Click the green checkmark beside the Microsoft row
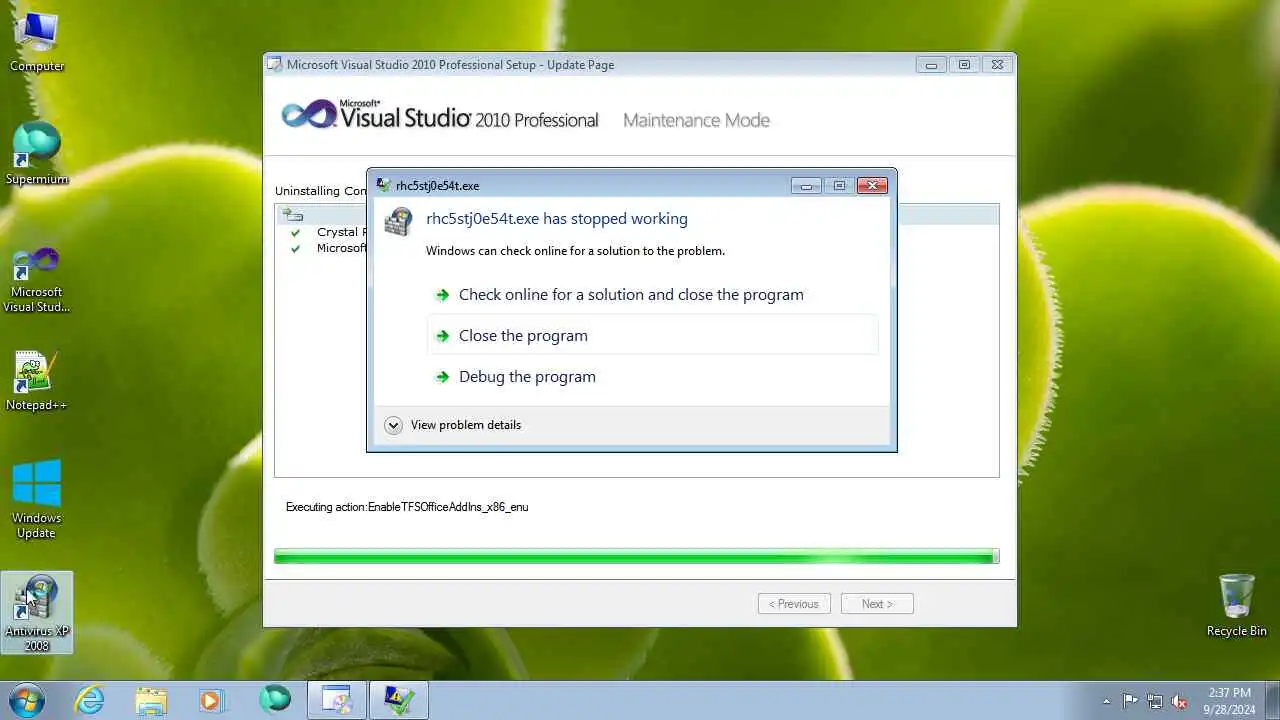Image resolution: width=1280 pixels, height=720 pixels. coord(295,248)
